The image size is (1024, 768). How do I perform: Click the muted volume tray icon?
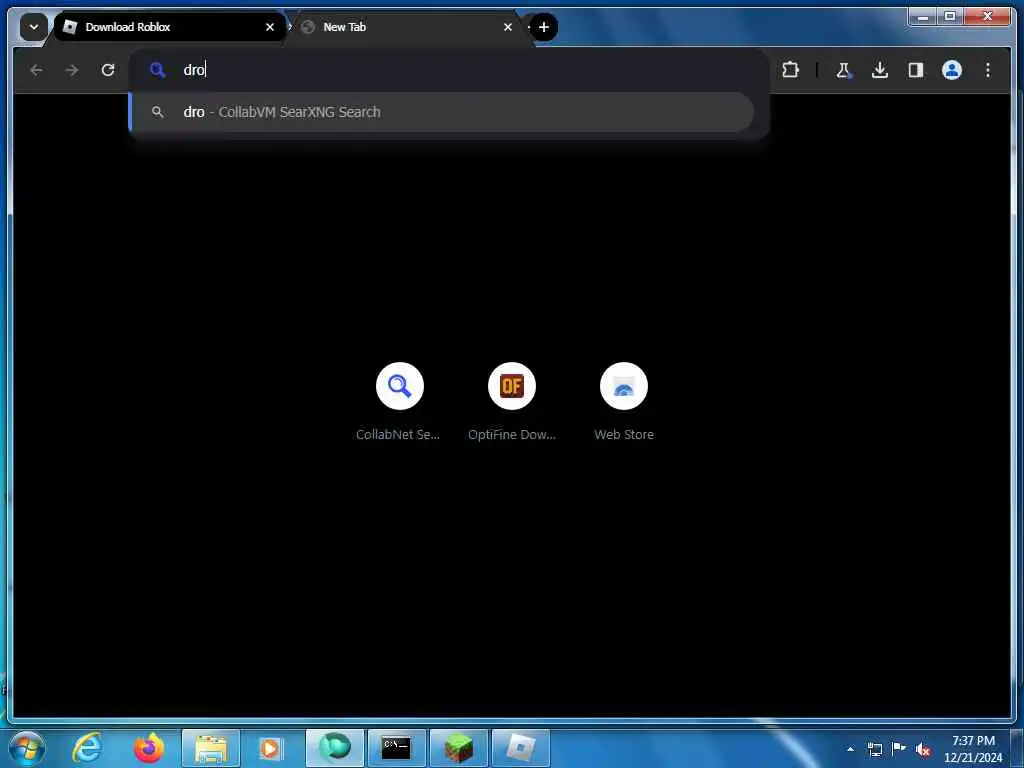(x=923, y=749)
